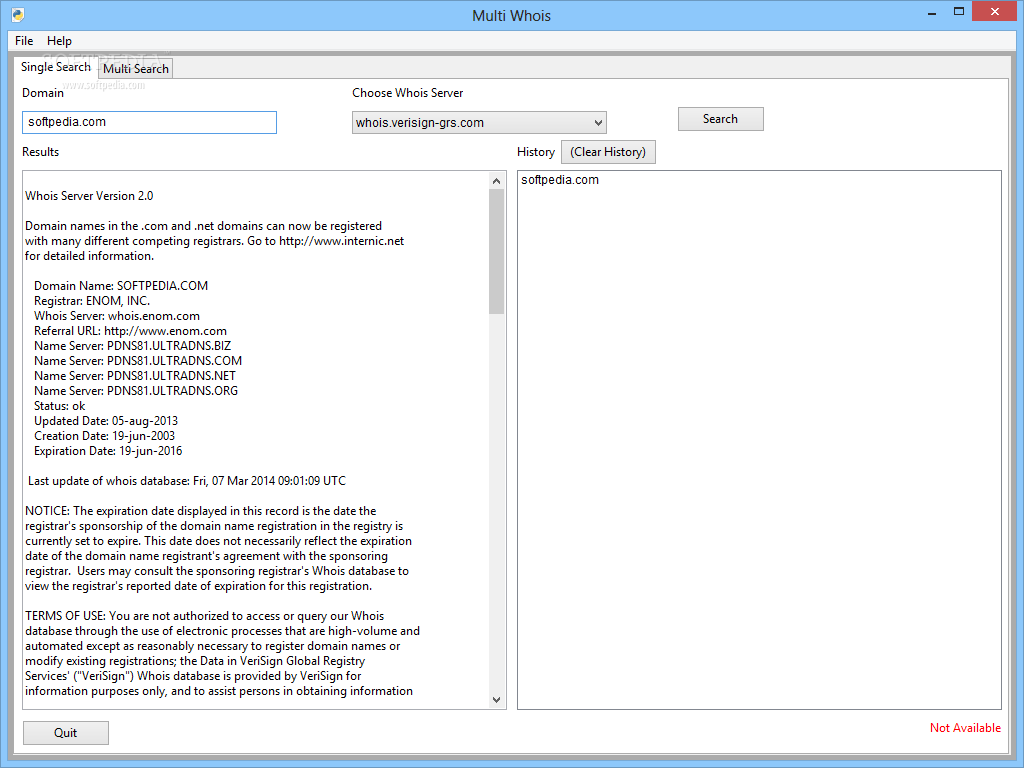
Task: Click the 'Domain Name: SOFTPEDIA.COM' line
Action: [x=121, y=285]
